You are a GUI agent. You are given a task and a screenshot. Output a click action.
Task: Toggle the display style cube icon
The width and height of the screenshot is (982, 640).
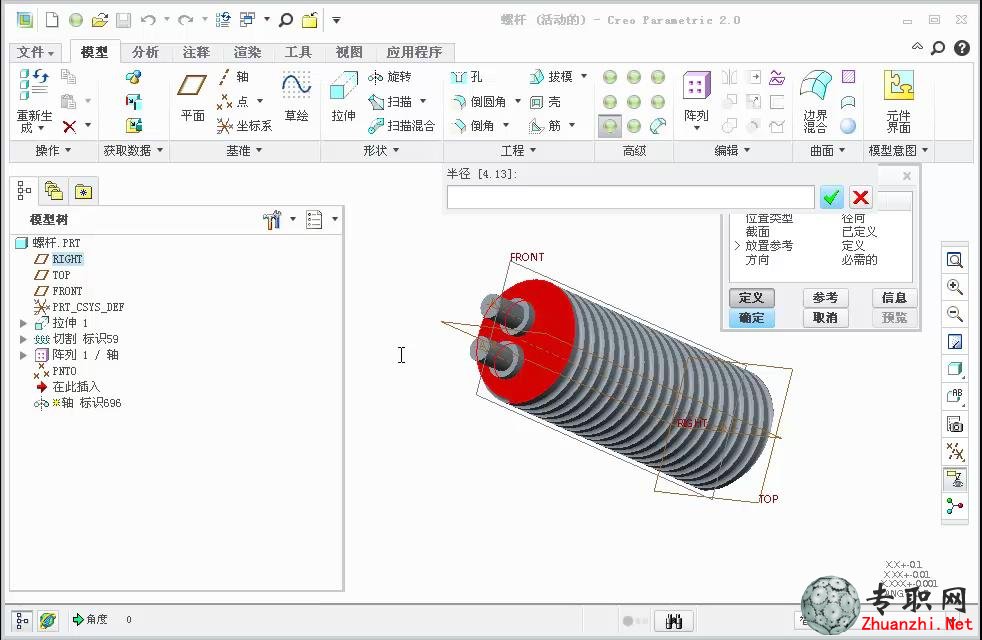tap(954, 369)
